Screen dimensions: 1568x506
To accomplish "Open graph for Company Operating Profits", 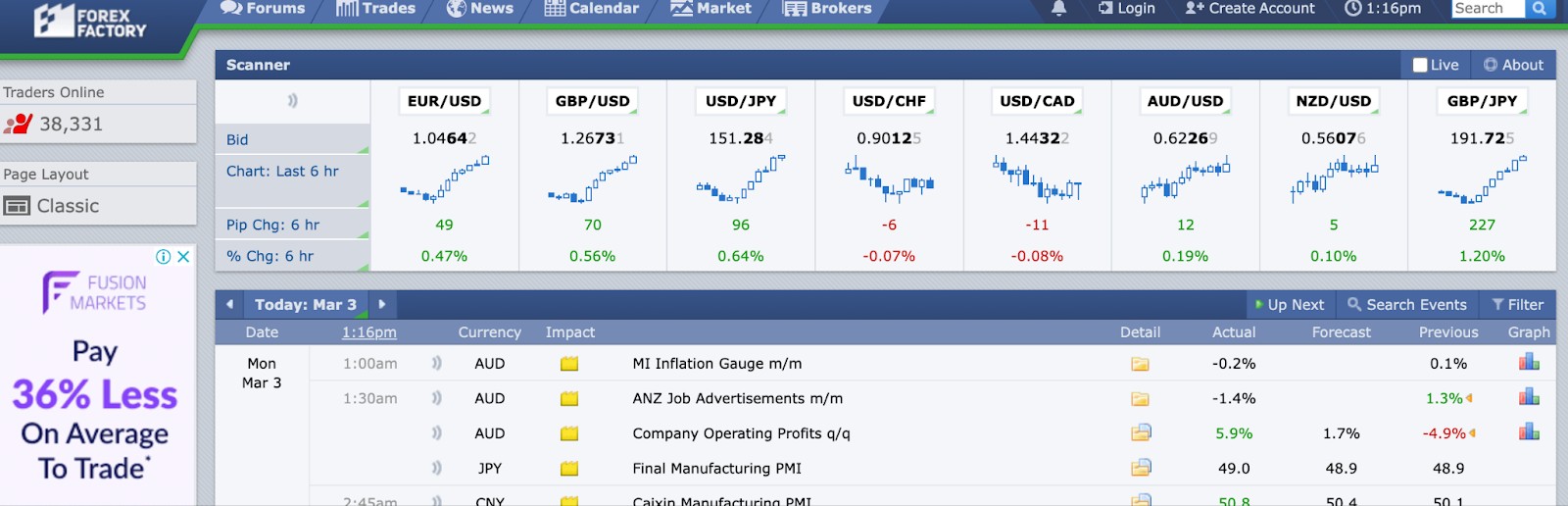I will 1529,431.
